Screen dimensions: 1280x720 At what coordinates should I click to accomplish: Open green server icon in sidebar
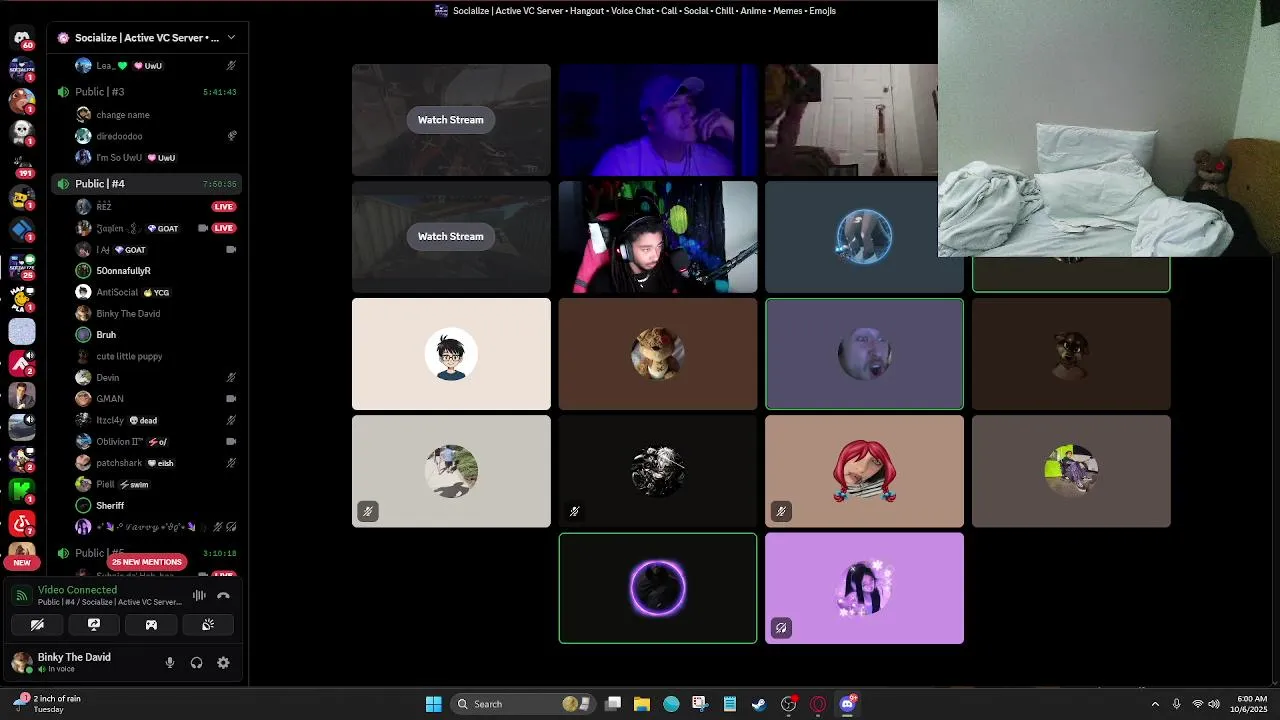(x=22, y=490)
